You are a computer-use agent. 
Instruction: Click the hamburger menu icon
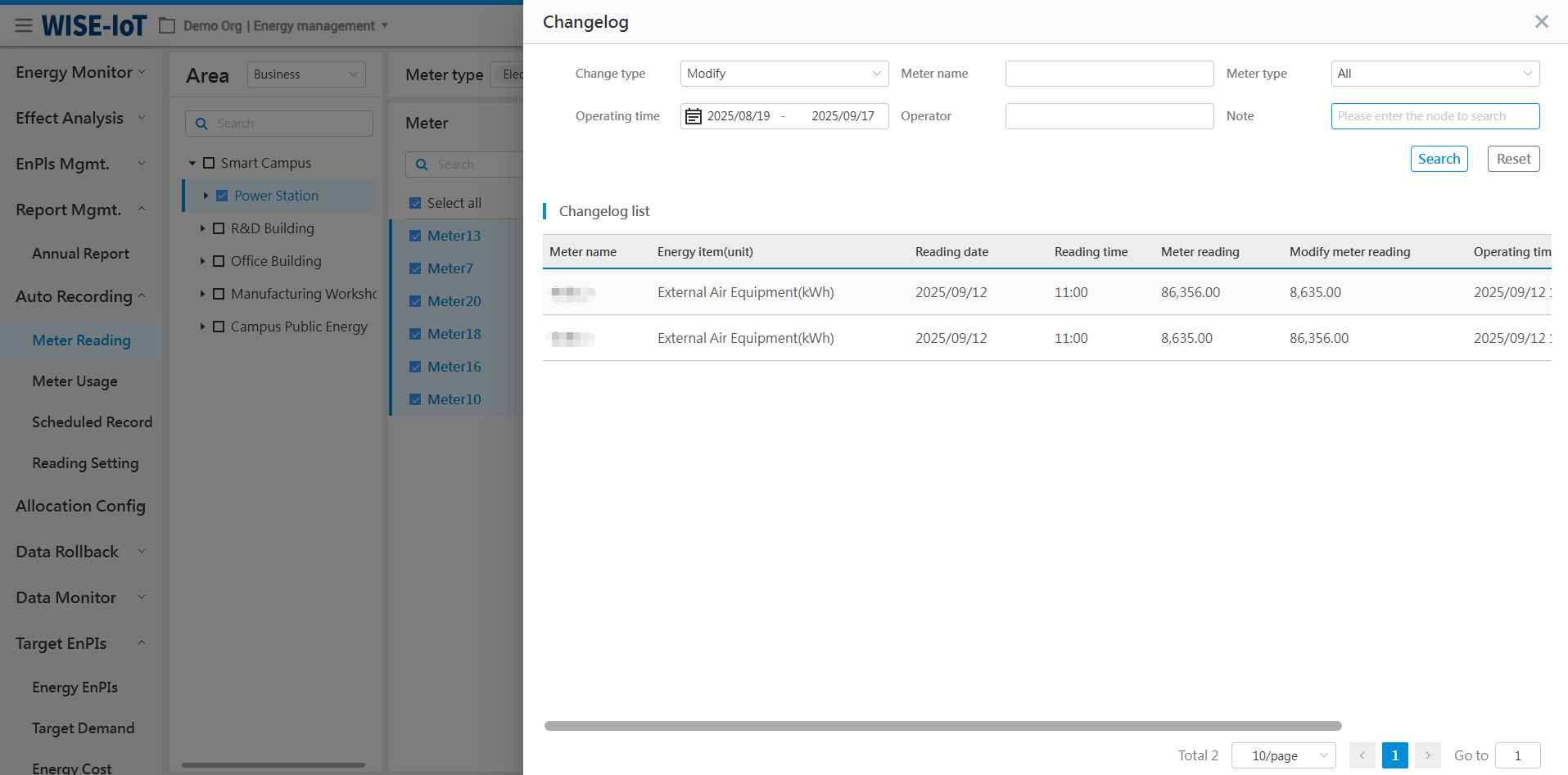24,25
